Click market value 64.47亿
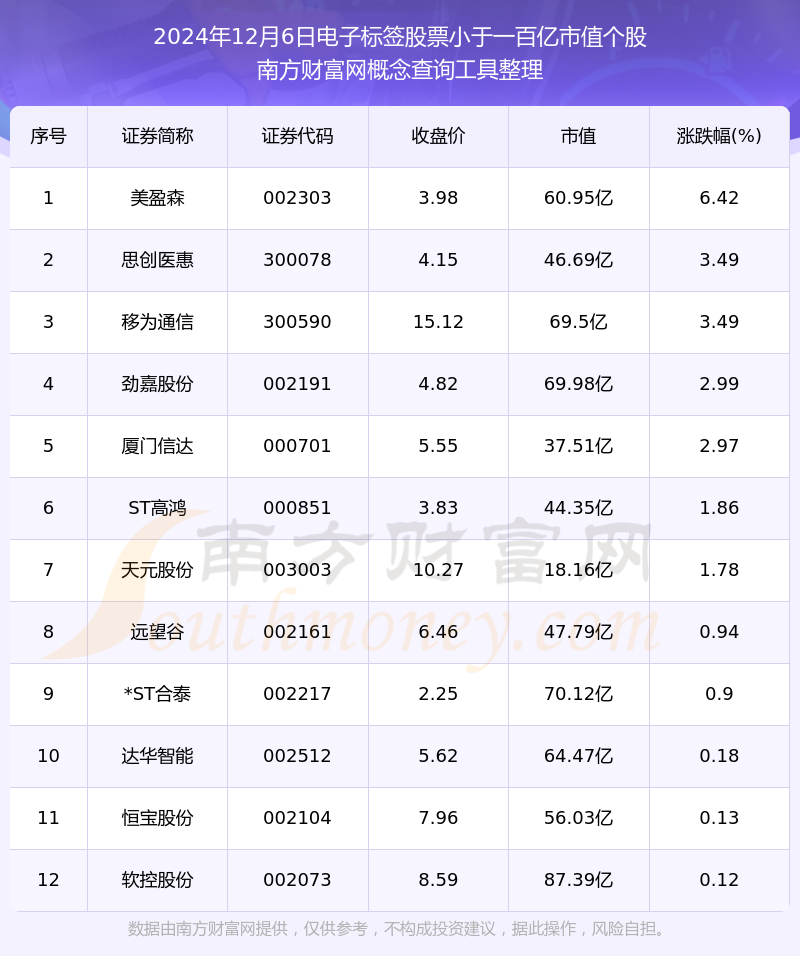The width and height of the screenshot is (800, 956). (x=579, y=756)
